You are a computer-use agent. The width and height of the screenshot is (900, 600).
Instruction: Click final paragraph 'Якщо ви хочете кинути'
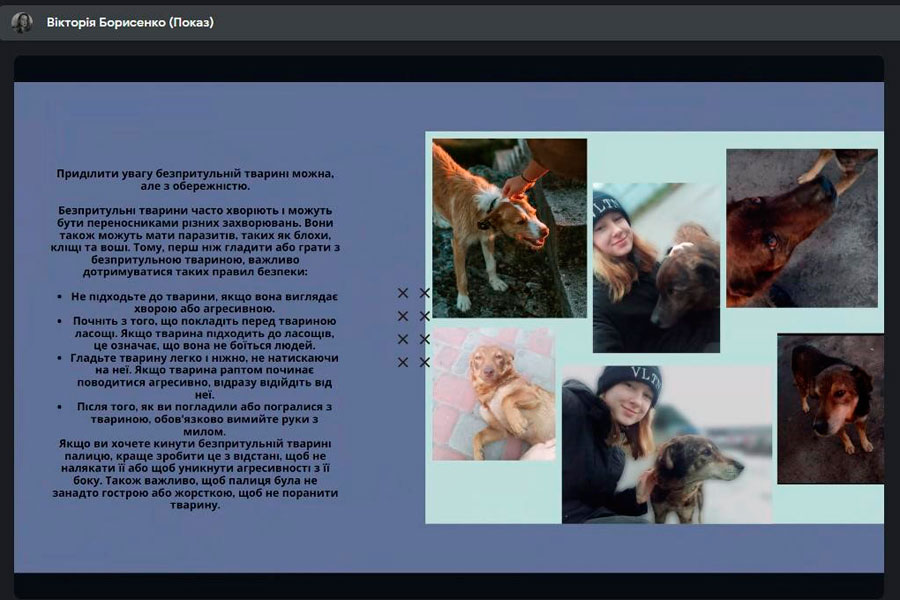196,473
